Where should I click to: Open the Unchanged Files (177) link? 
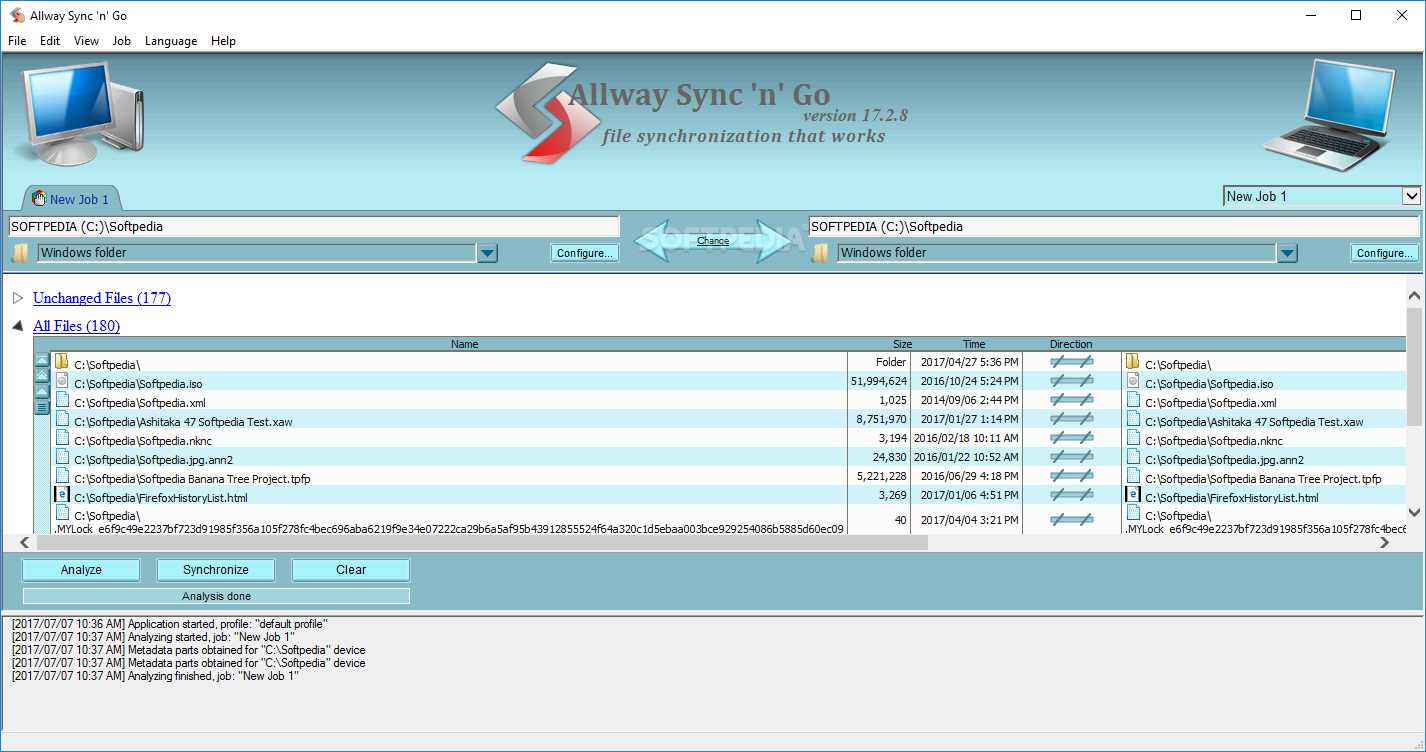[x=102, y=298]
